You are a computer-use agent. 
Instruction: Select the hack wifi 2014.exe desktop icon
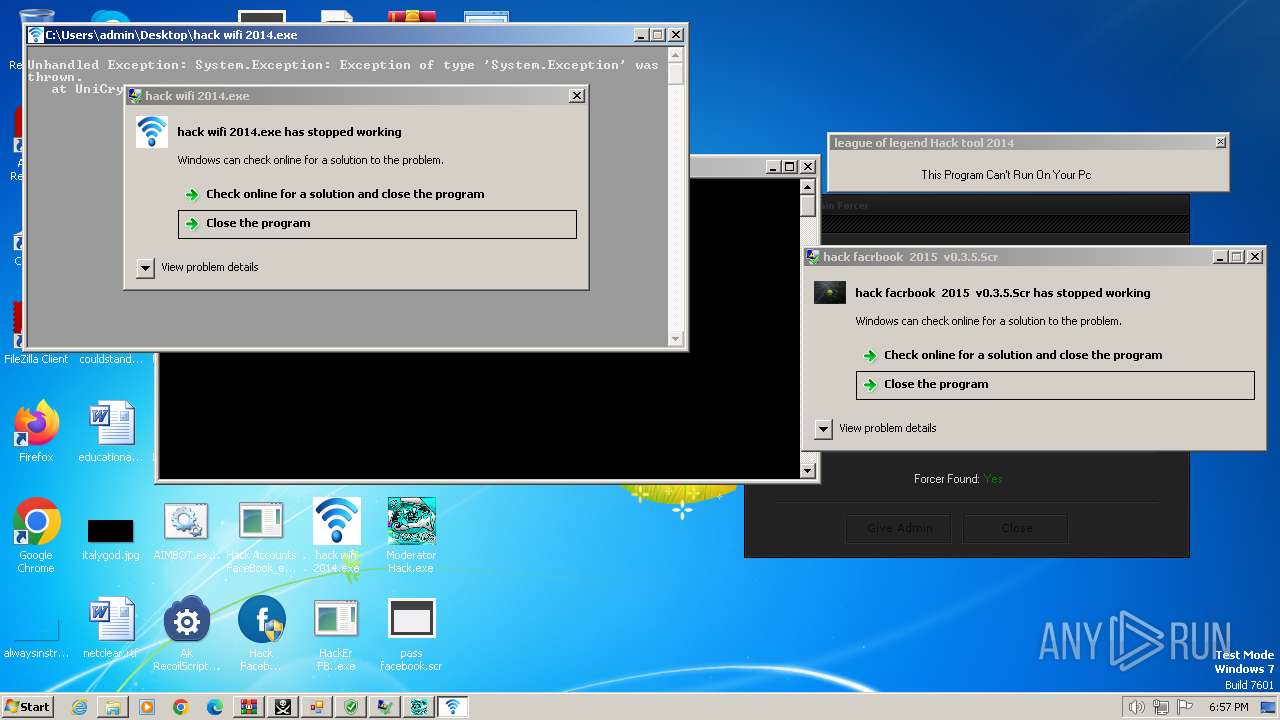pos(336,536)
